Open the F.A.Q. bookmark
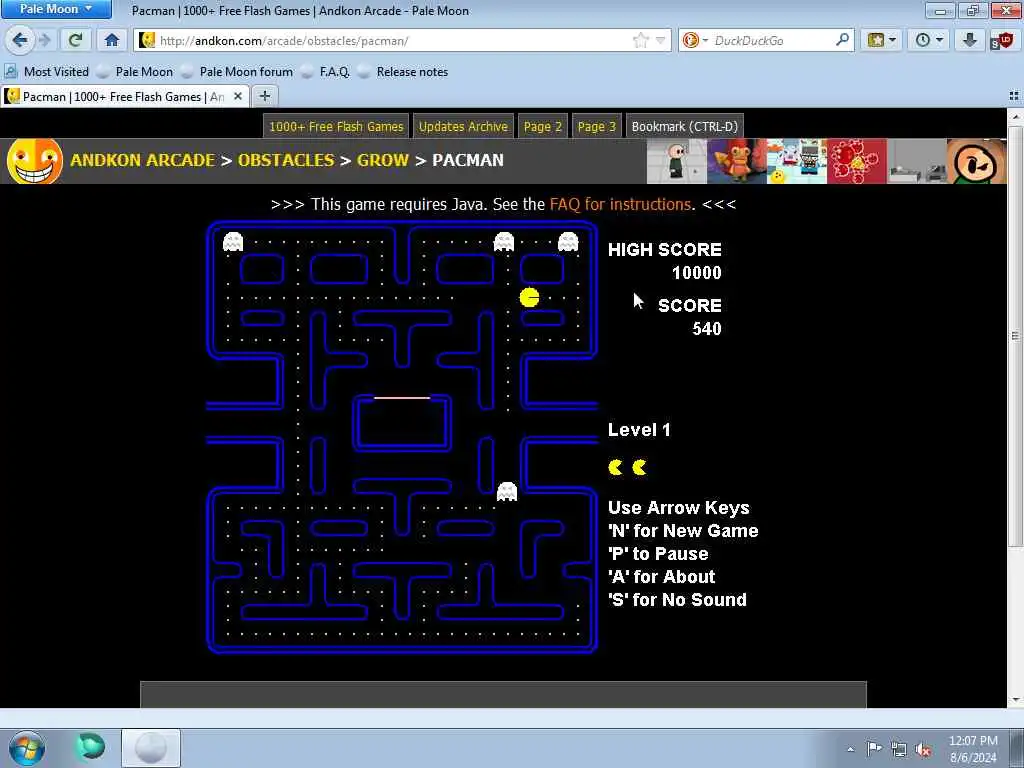Image resolution: width=1024 pixels, height=768 pixels. click(x=325, y=72)
